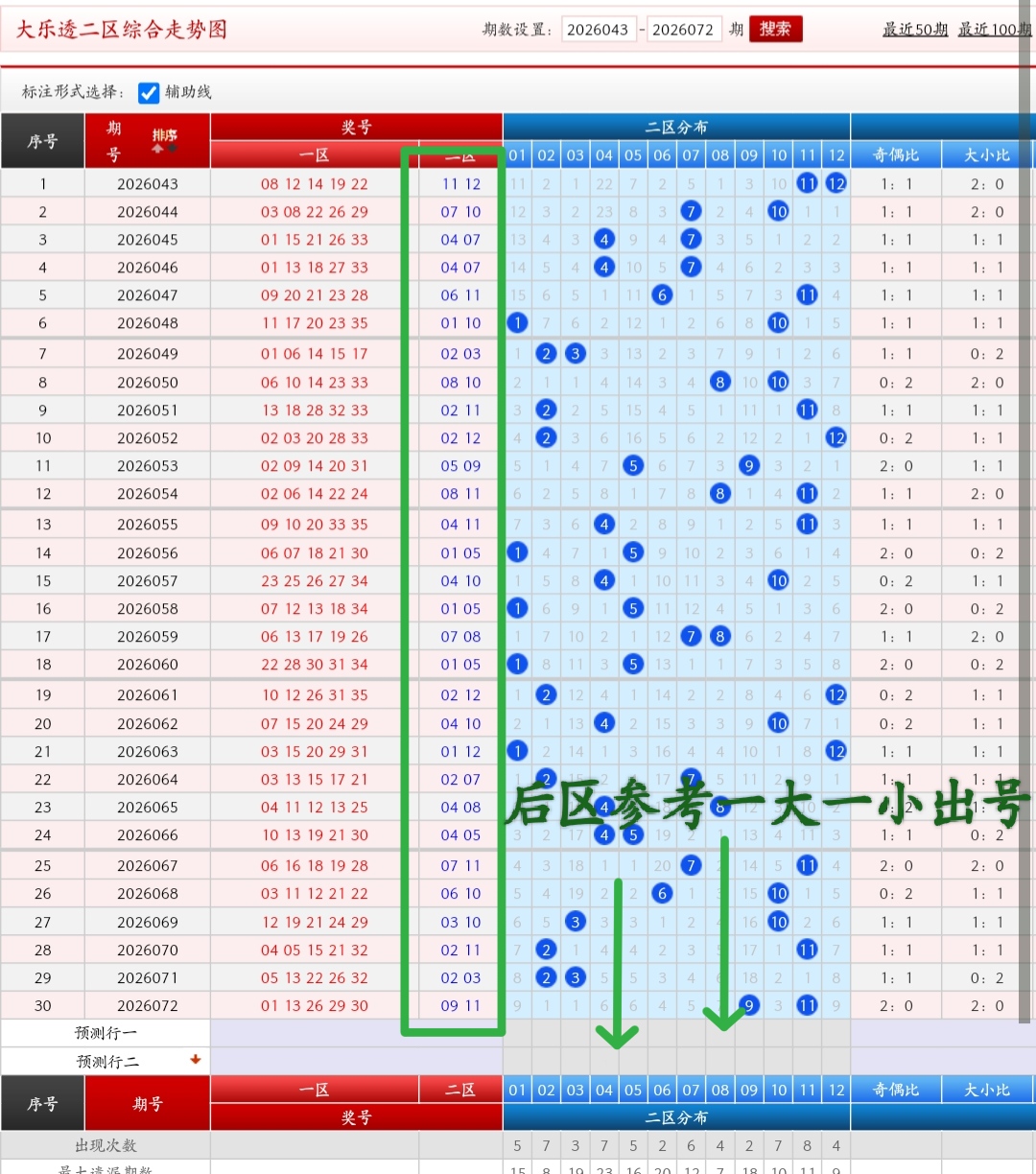Click the 预测行一 row label

(x=106, y=1033)
